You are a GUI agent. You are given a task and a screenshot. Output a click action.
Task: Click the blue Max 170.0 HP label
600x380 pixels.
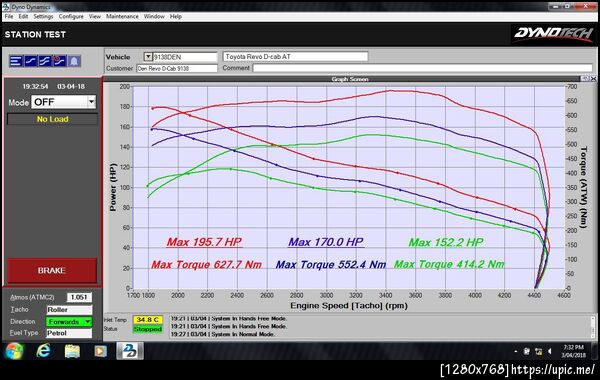tap(326, 242)
